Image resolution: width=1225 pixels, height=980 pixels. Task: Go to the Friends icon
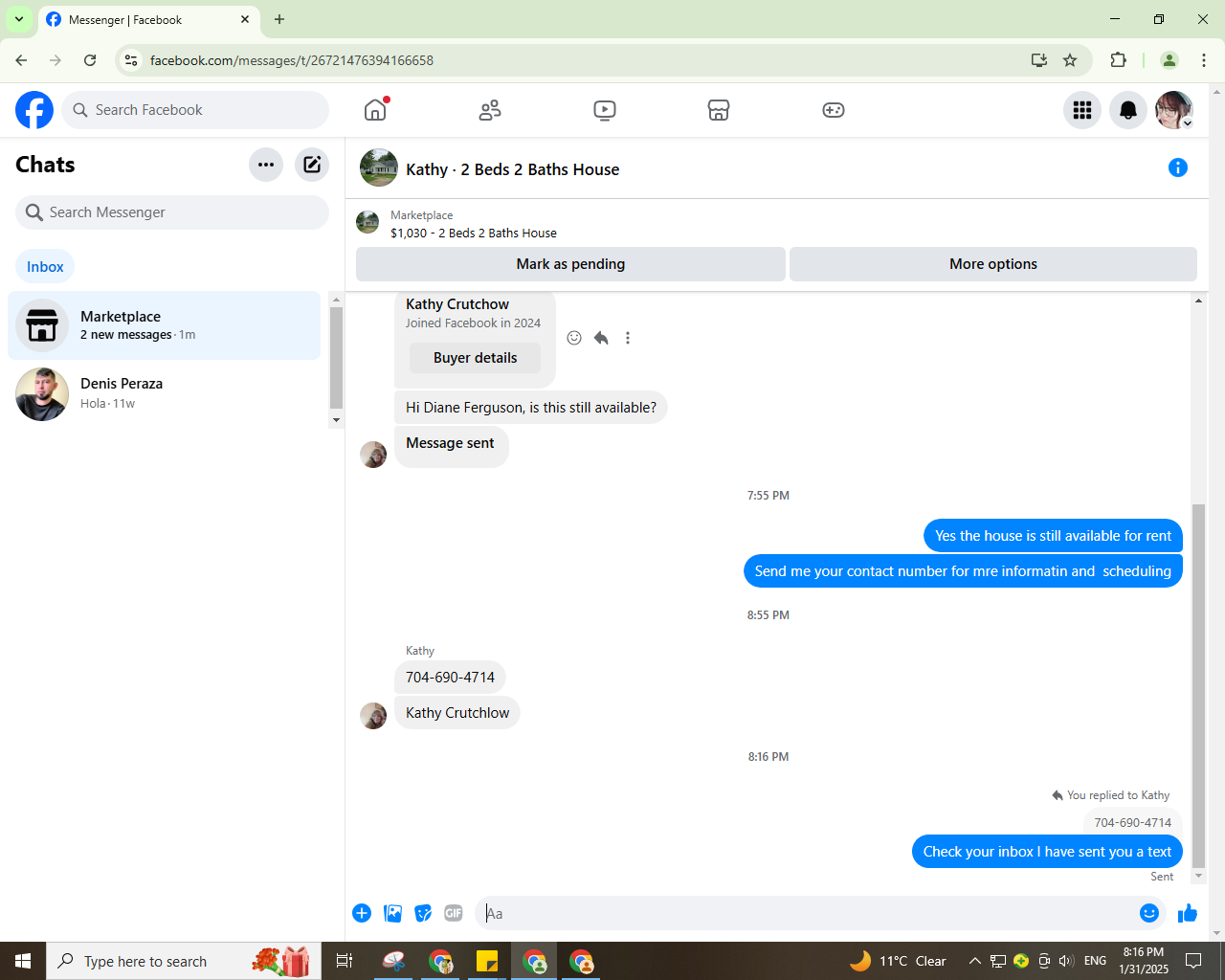(x=490, y=110)
